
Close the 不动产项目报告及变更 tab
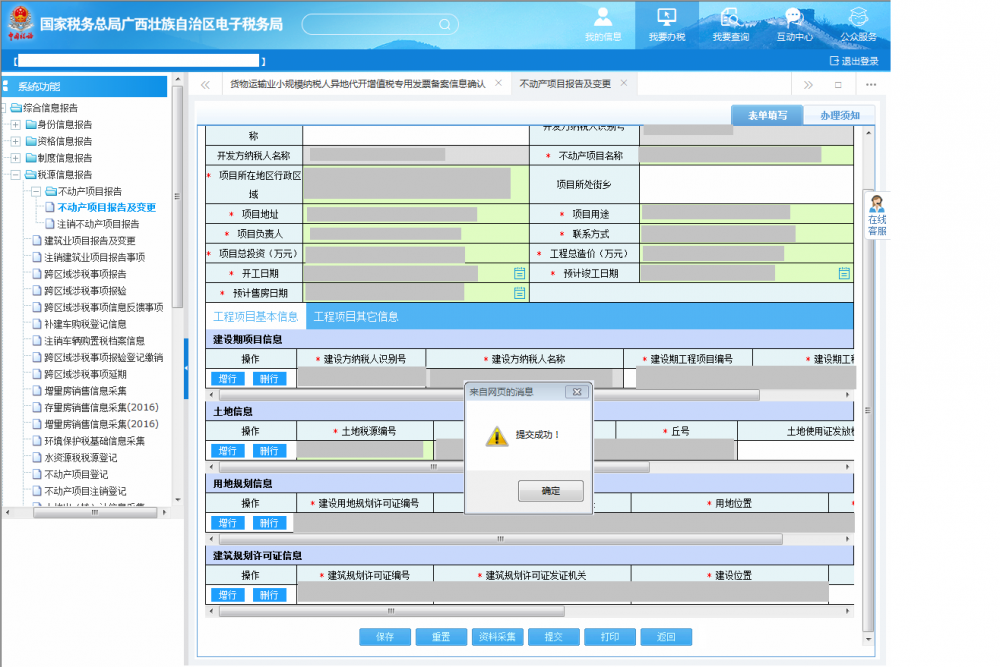tap(623, 84)
